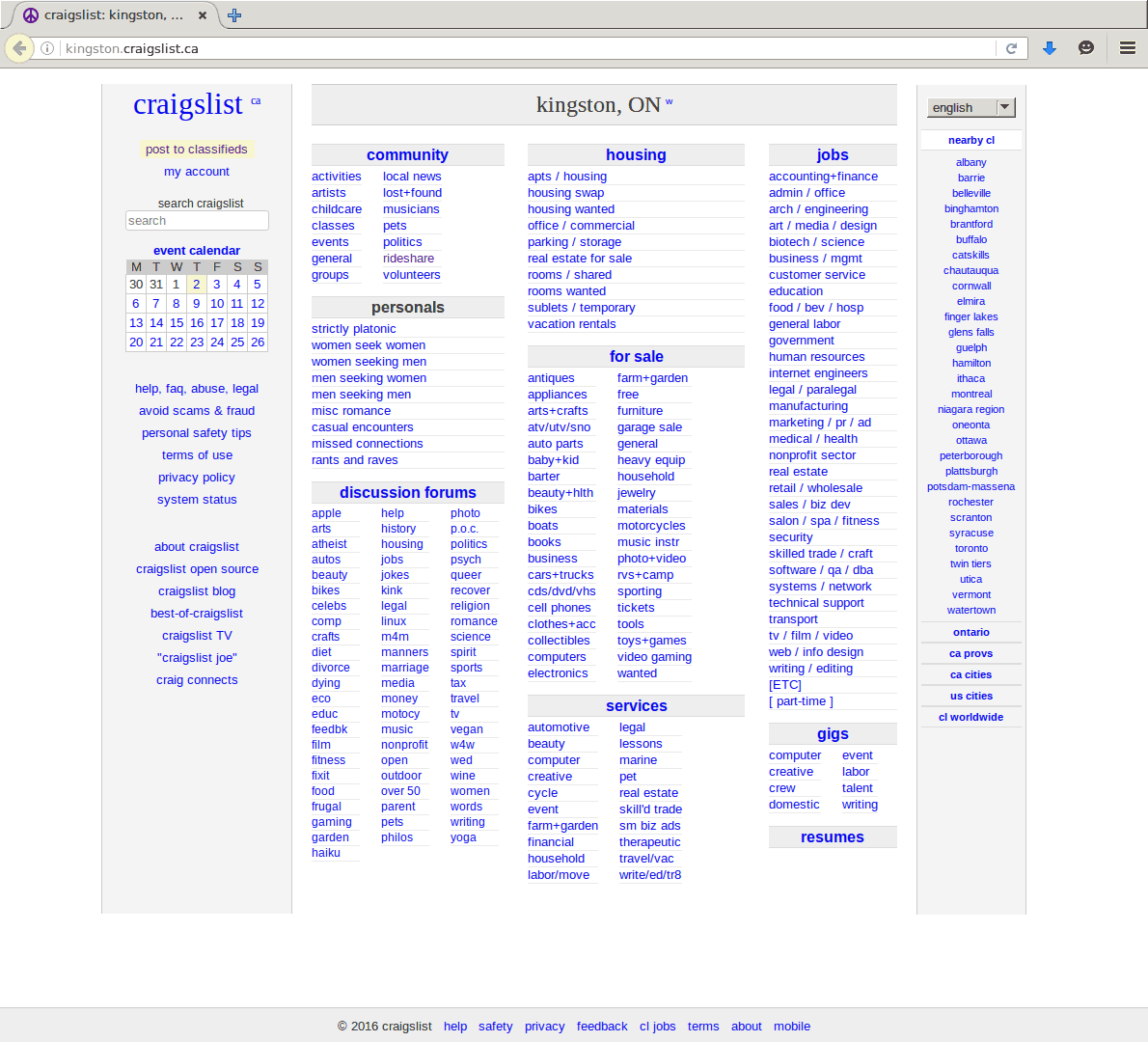This screenshot has height=1042, width=1148.
Task: Click the smiley face toolbar icon
Action: pyautogui.click(x=1086, y=48)
